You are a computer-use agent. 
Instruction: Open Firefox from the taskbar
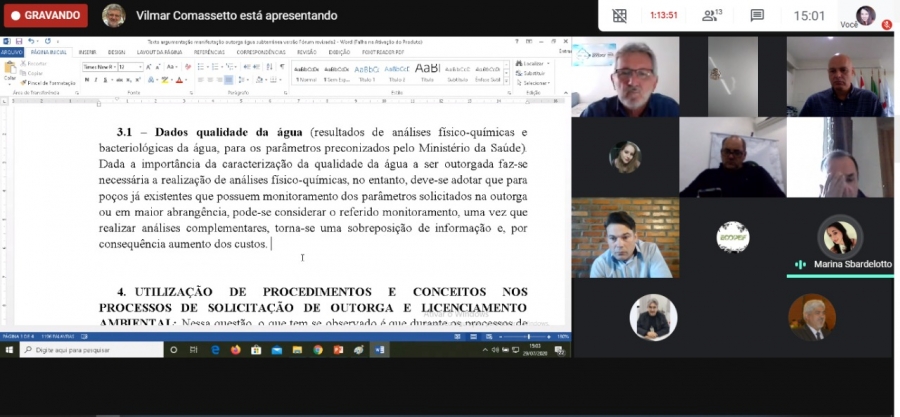235,350
